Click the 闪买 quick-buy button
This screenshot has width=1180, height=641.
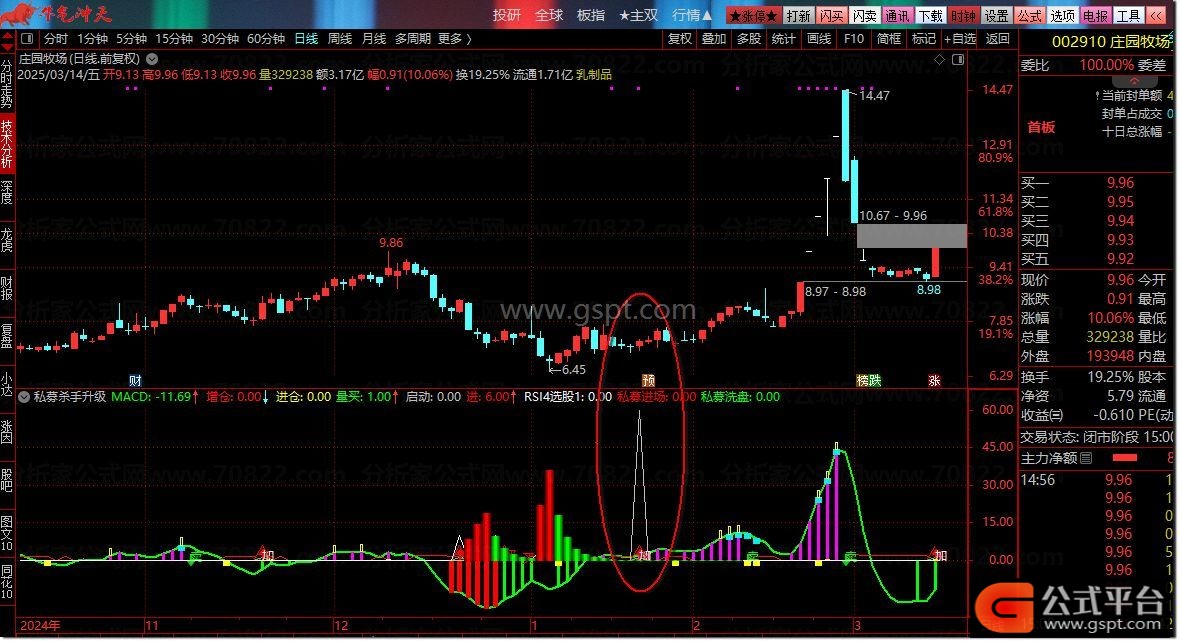(832, 16)
